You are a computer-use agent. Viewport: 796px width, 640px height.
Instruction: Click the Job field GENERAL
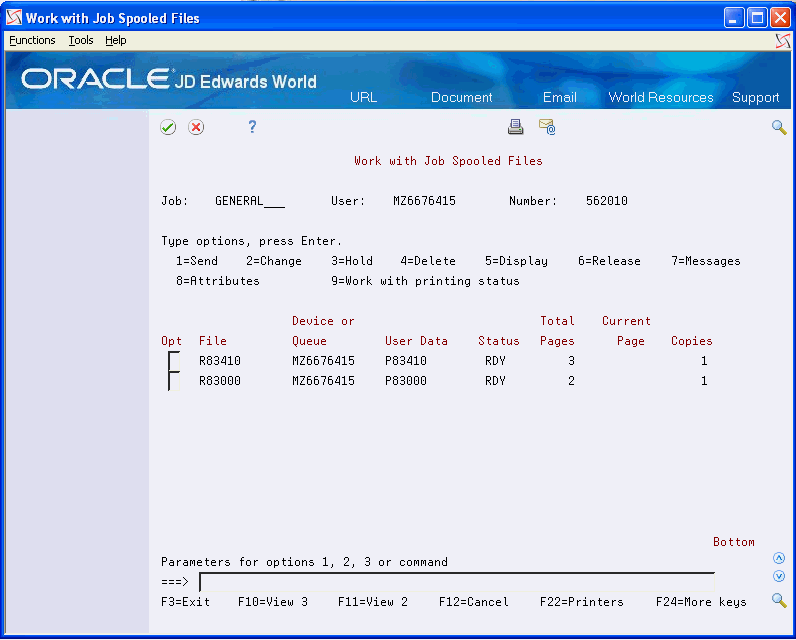click(249, 201)
